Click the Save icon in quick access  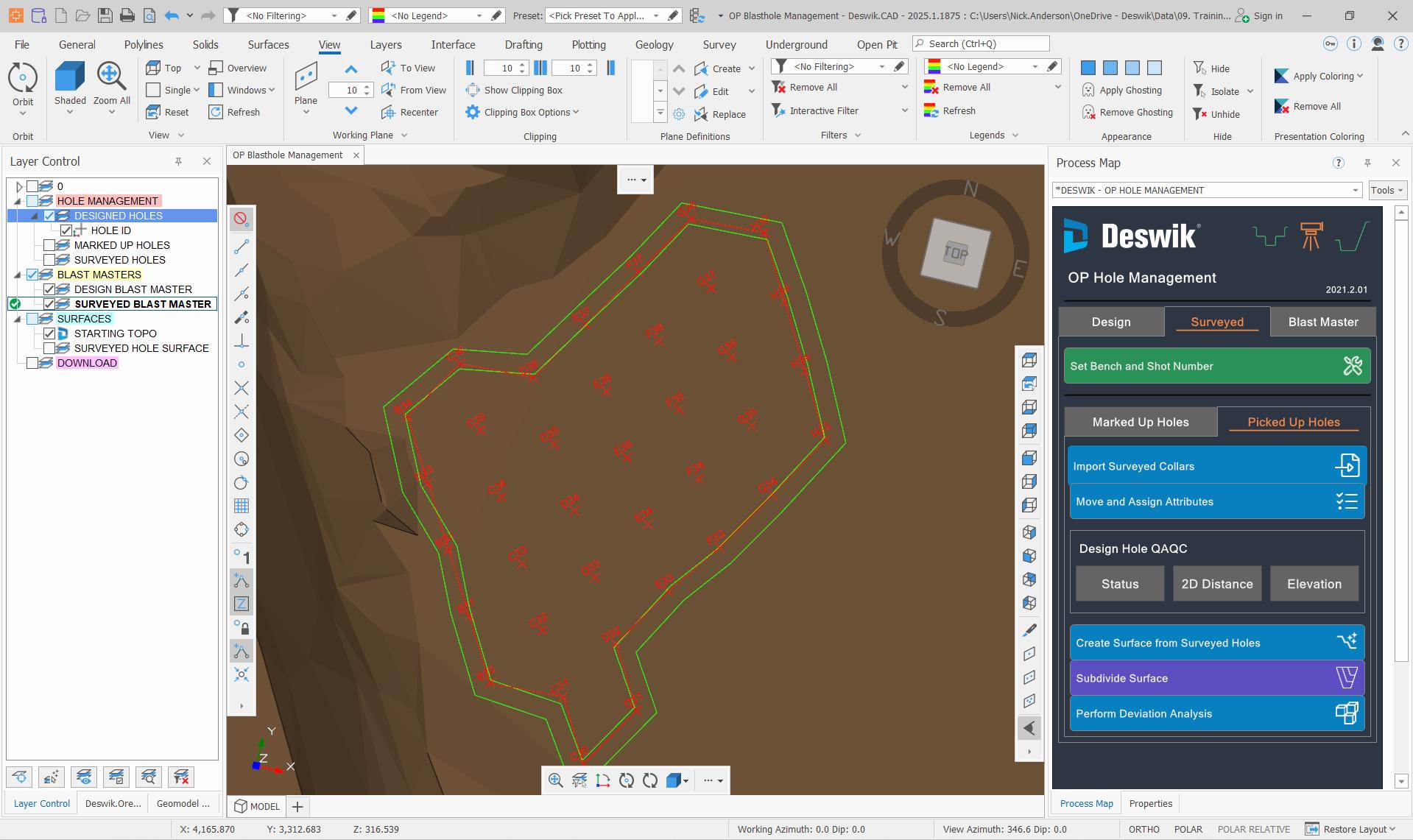105,15
